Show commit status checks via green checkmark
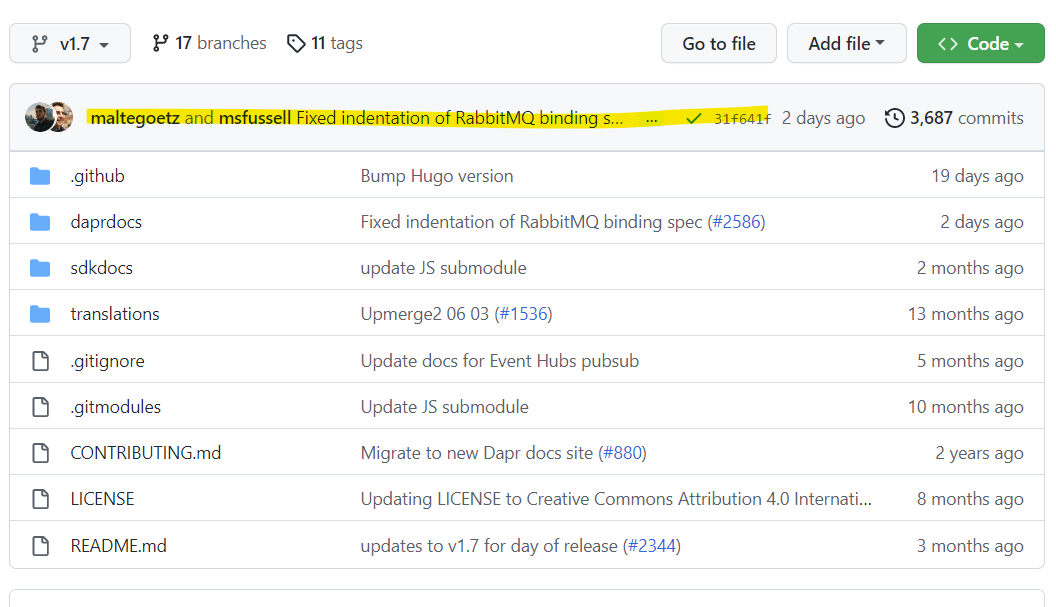Viewport: 1056px width, 607px height. [x=694, y=119]
